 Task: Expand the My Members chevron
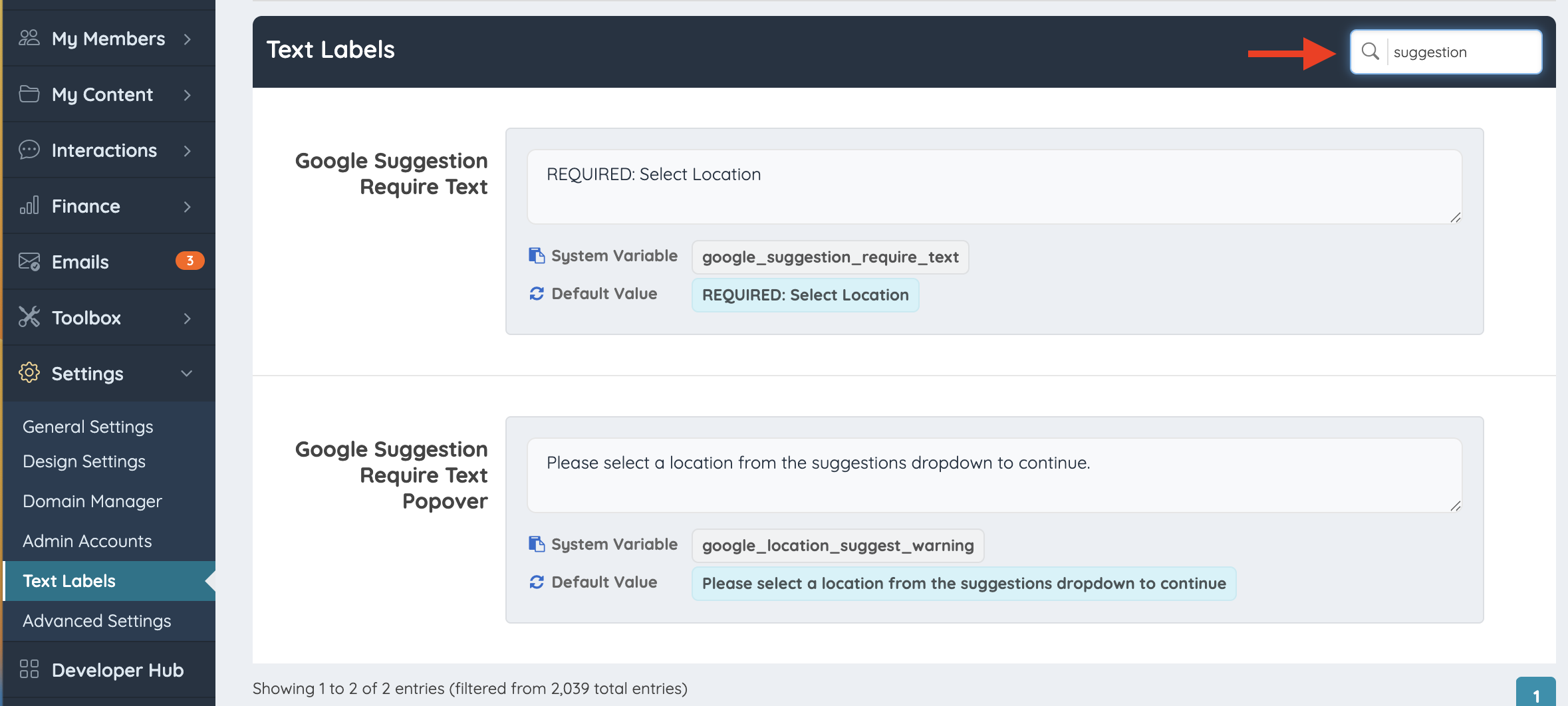pyautogui.click(x=187, y=39)
